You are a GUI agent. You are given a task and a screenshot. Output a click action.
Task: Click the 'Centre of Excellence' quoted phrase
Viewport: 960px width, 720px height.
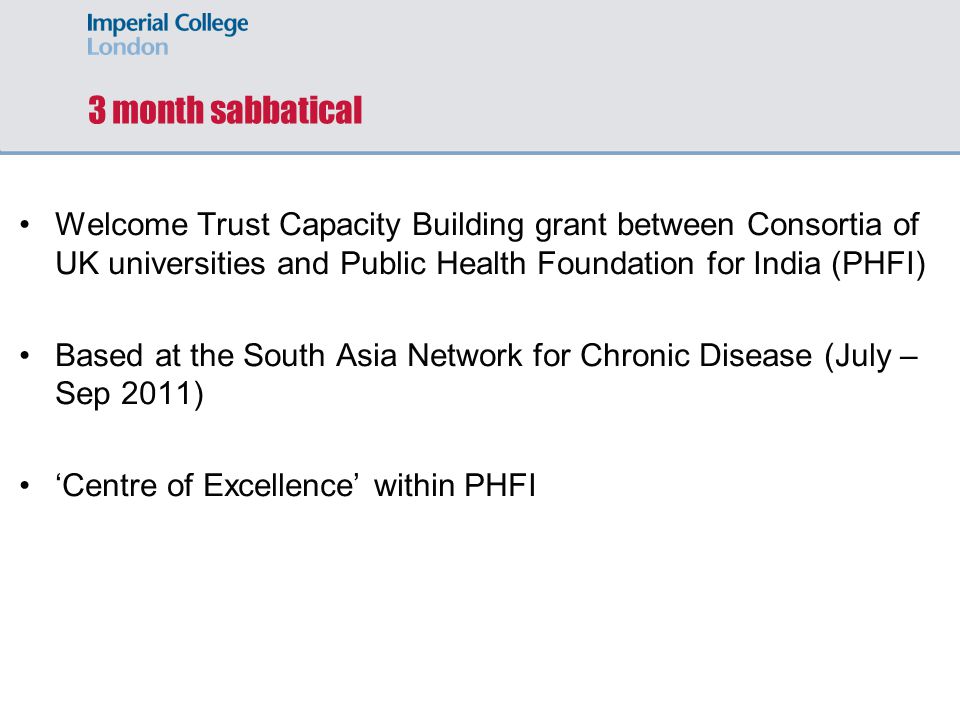click(207, 486)
